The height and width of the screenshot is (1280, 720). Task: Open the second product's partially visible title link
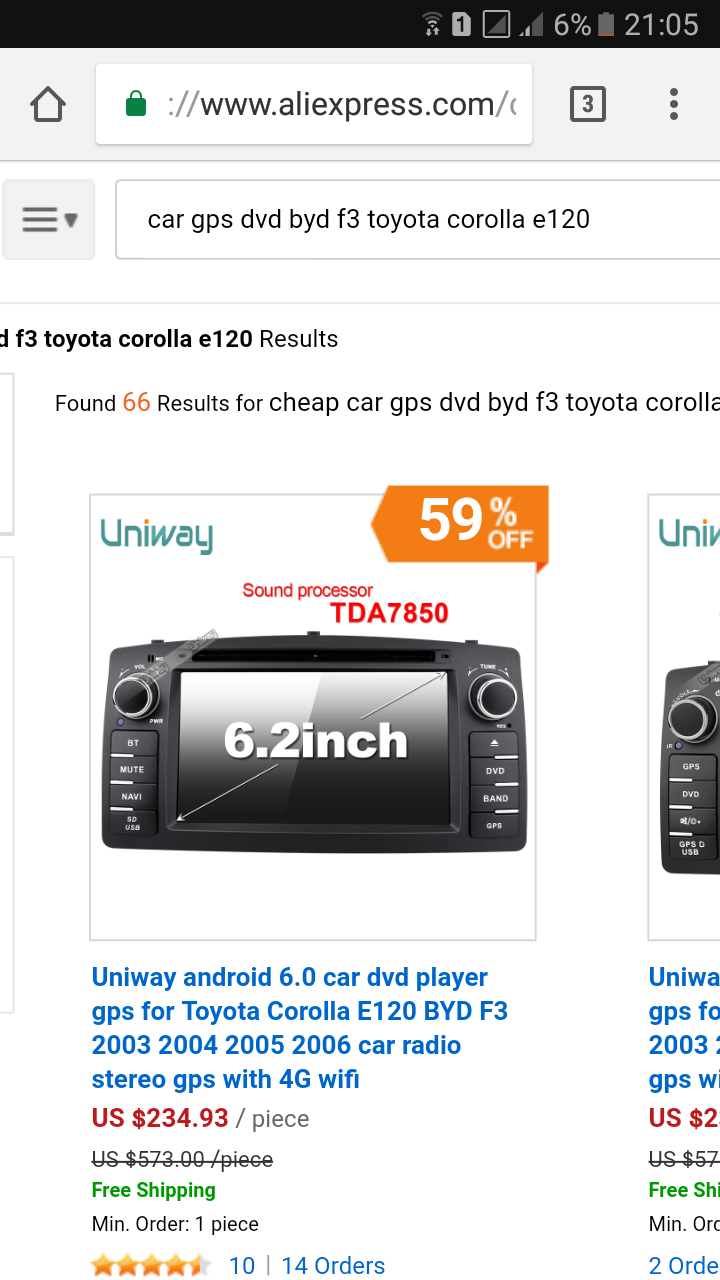[x=684, y=1028]
